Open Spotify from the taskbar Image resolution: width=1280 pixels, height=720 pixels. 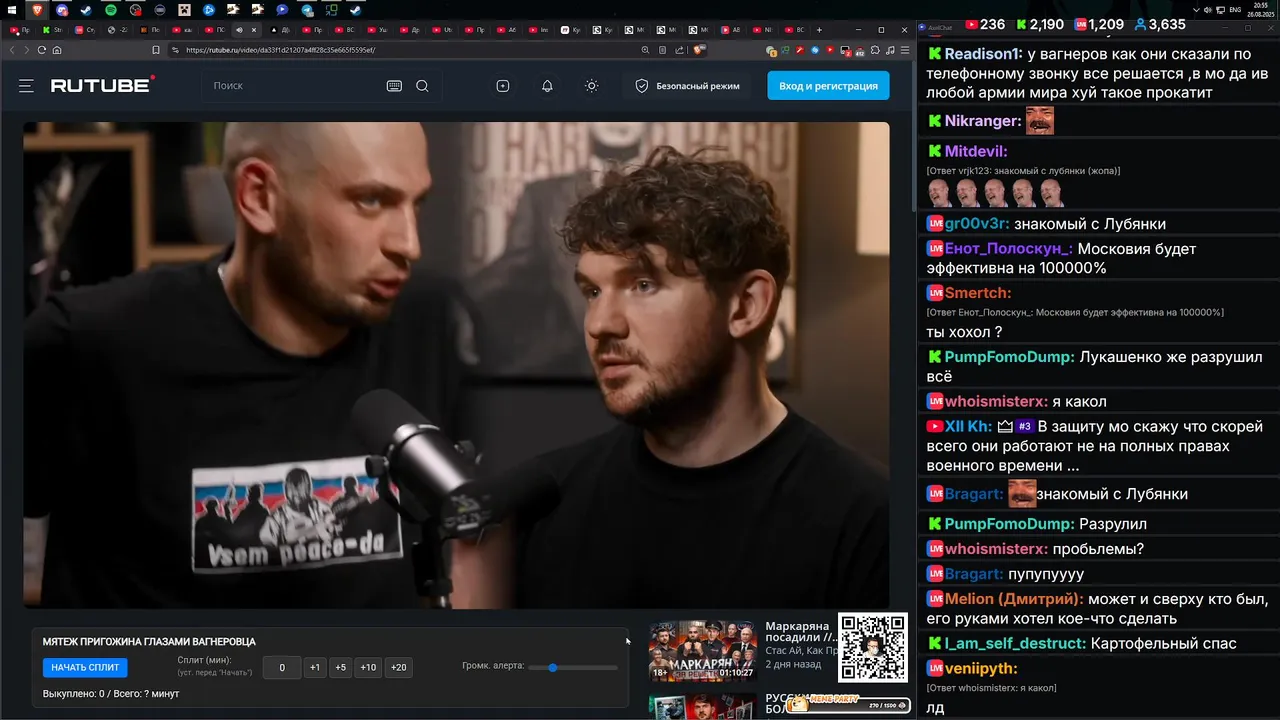pos(110,10)
